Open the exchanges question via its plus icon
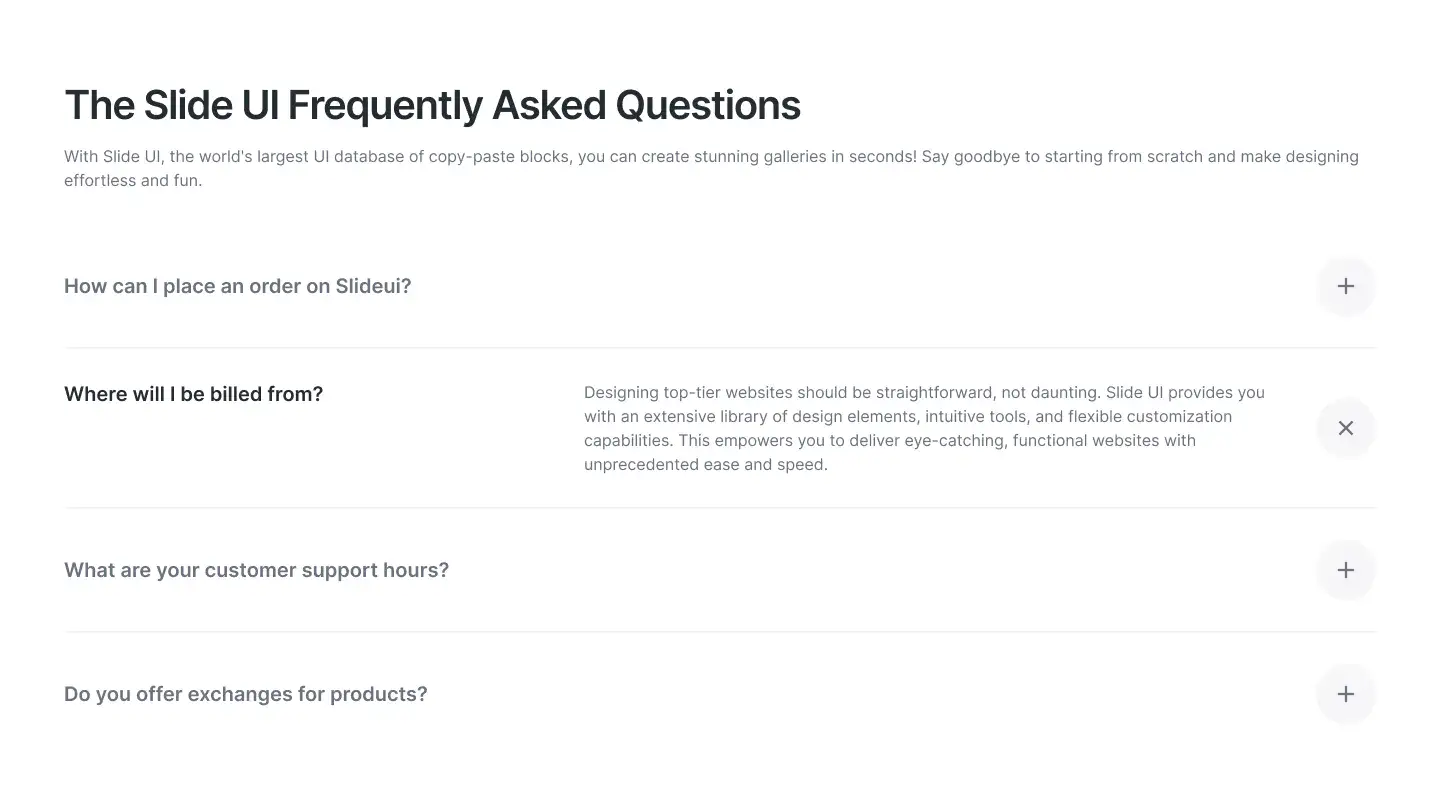1440x804 pixels. pyautogui.click(x=1345, y=694)
